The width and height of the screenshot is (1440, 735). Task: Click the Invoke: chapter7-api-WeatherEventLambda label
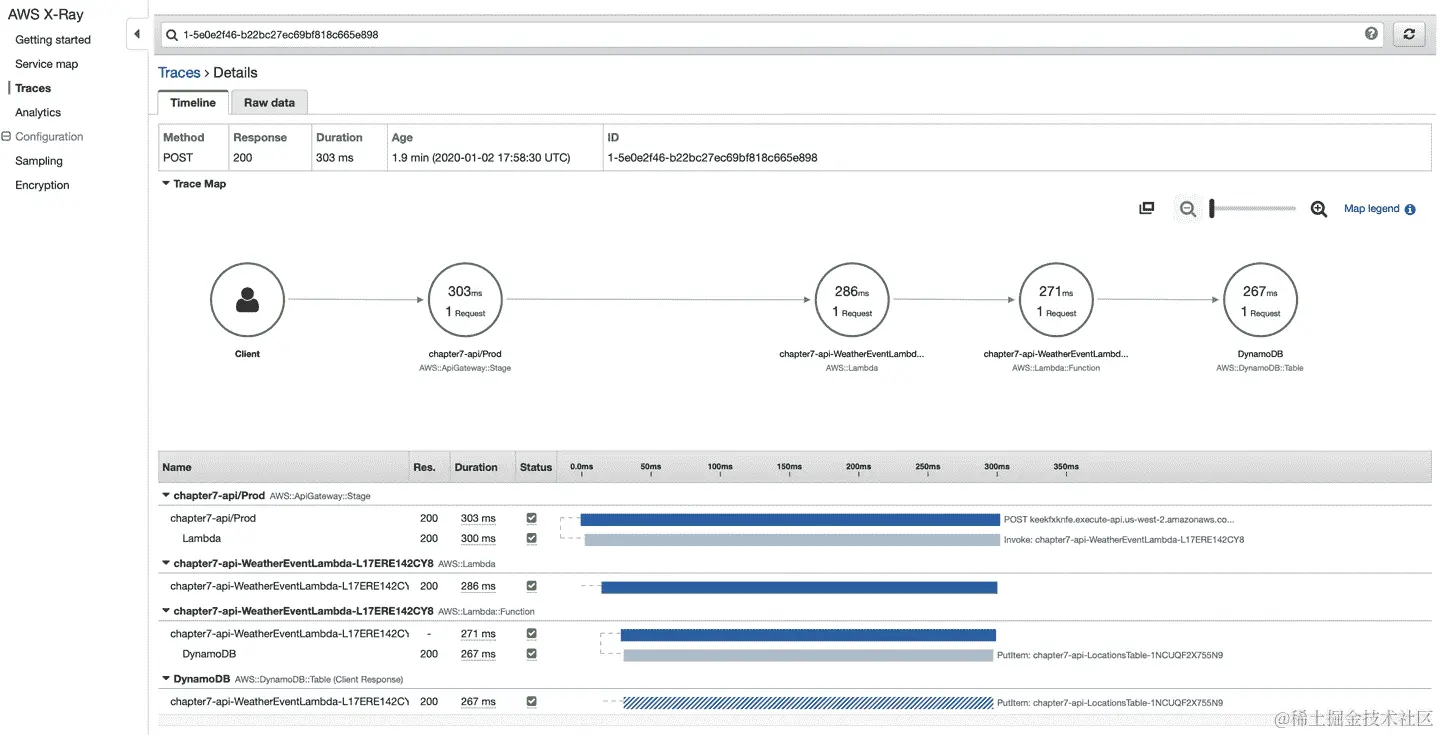tap(1123, 540)
